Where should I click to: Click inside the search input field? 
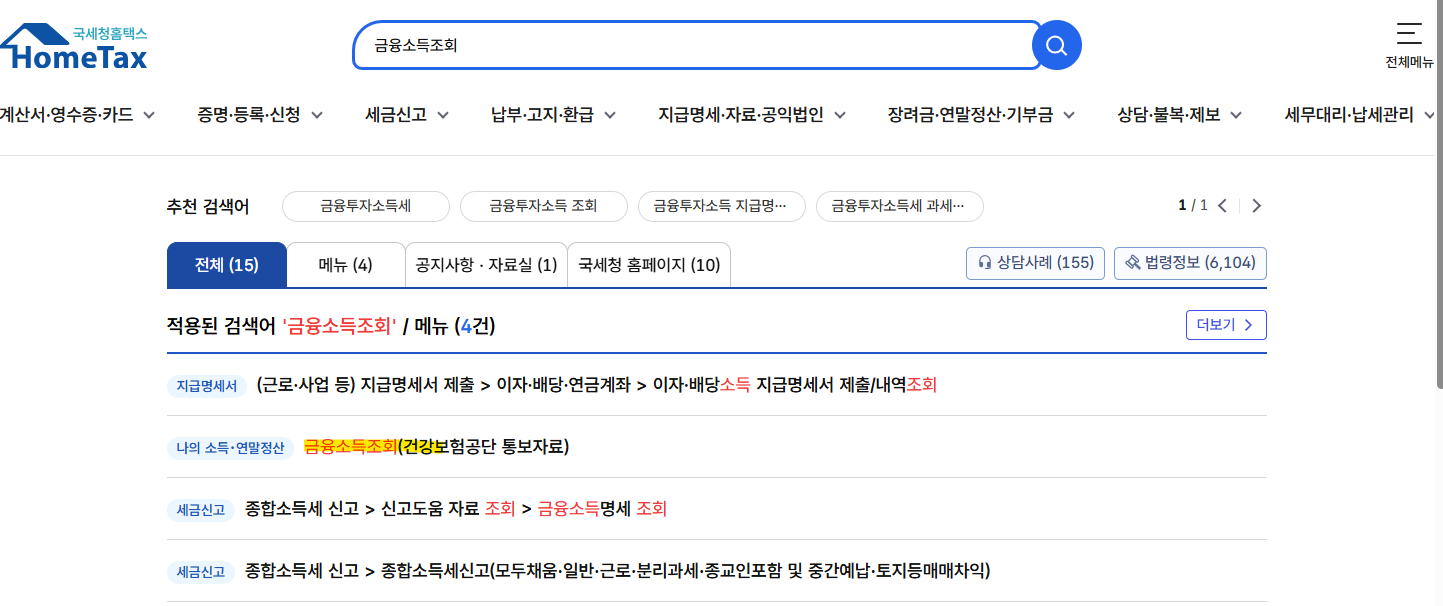click(690, 44)
